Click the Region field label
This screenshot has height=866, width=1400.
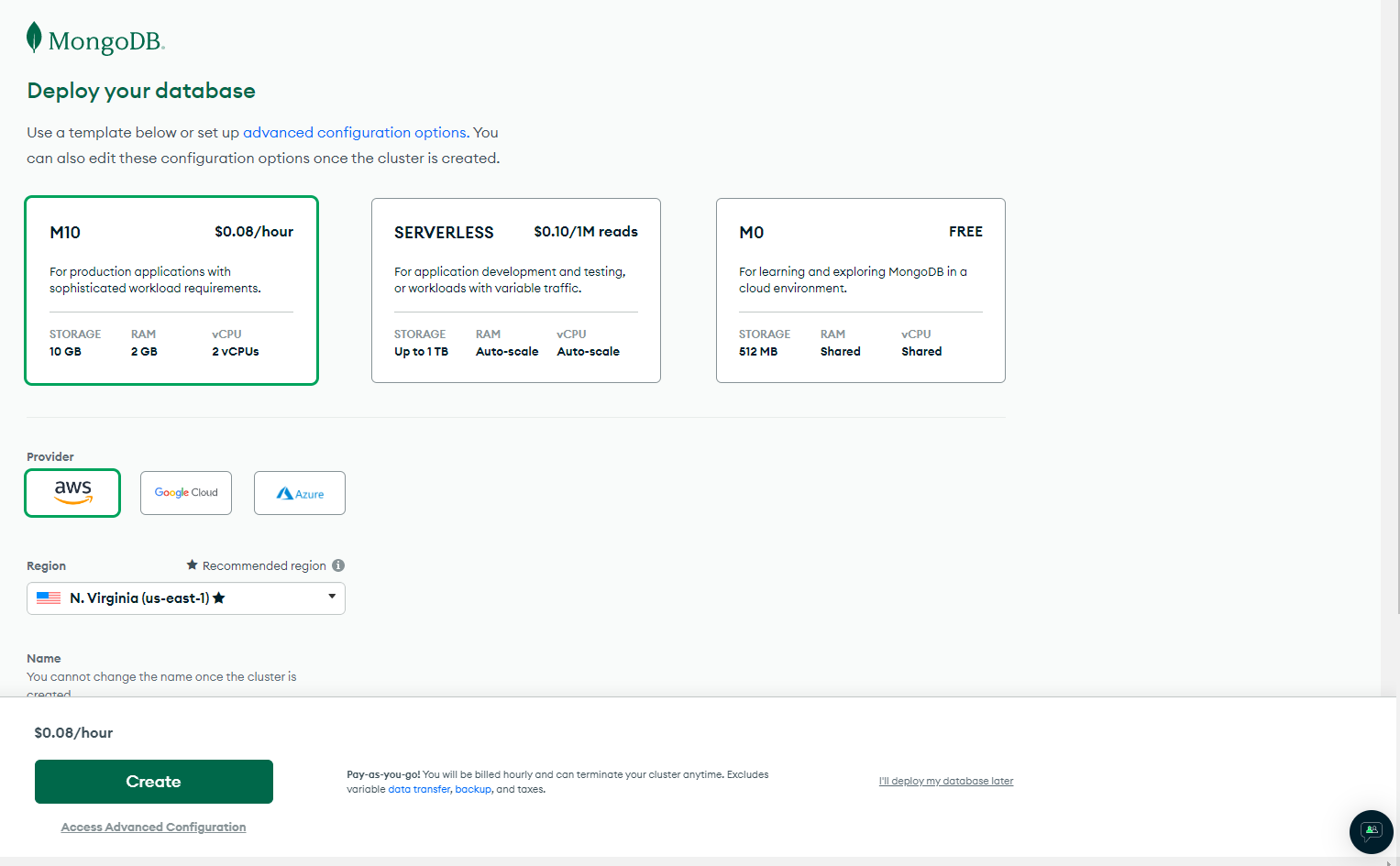point(47,566)
